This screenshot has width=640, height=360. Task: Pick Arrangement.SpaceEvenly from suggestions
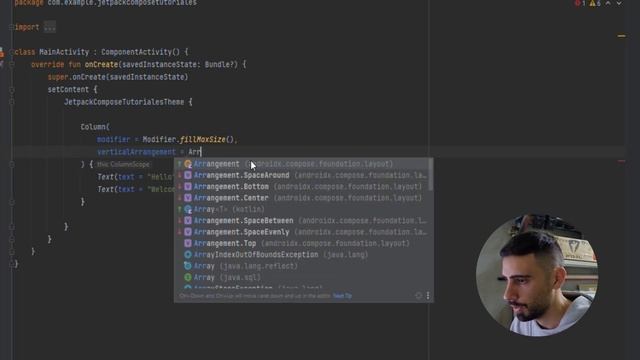click(x=302, y=232)
